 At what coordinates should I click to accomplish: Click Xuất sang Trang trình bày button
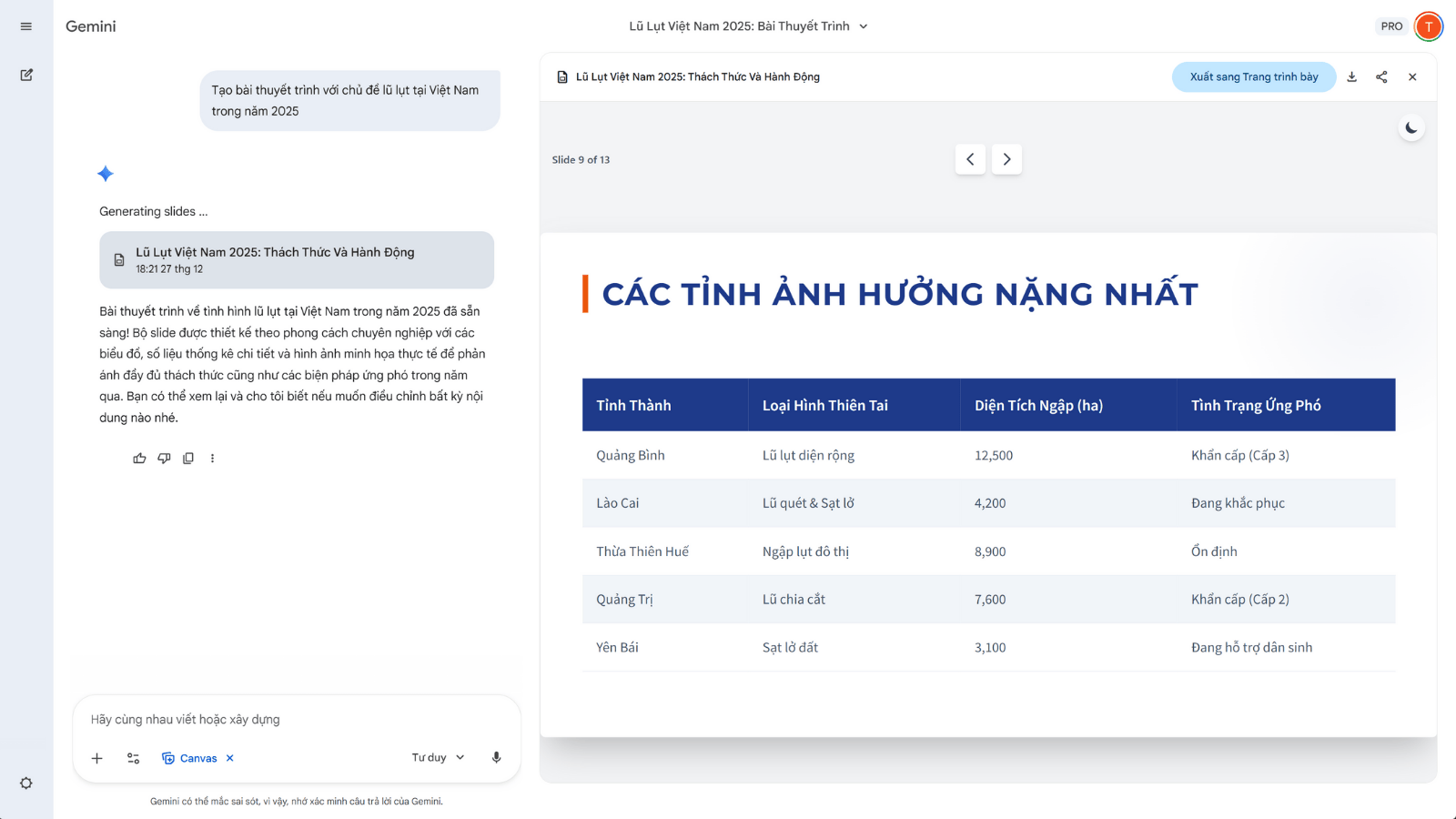click(1253, 77)
